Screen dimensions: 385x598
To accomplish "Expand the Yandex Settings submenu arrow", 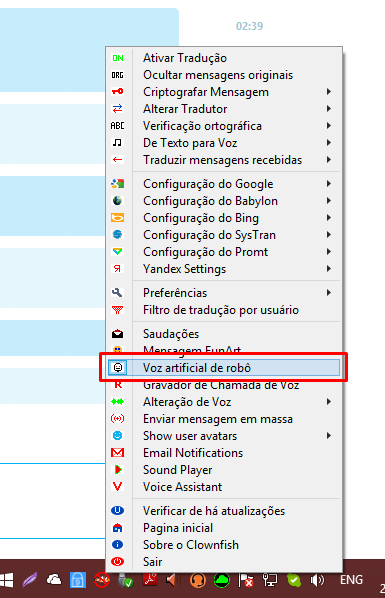I will 329,269.
